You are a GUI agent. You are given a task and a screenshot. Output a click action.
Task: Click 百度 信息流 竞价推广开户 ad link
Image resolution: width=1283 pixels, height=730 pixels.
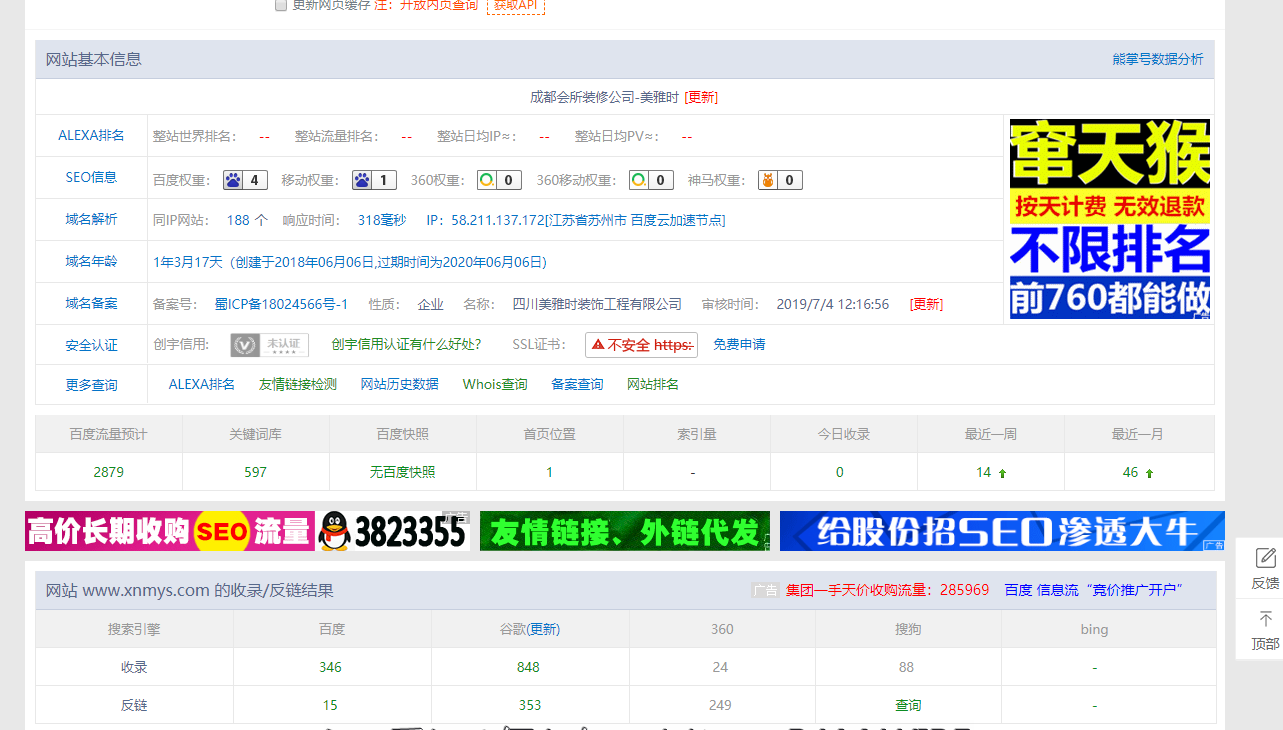[1094, 590]
